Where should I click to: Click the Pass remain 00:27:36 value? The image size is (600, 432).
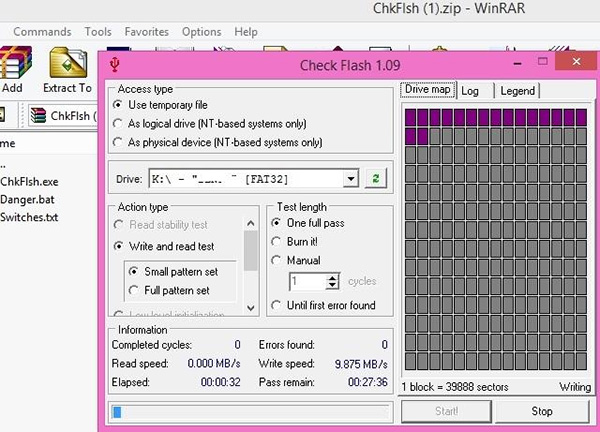368,382
